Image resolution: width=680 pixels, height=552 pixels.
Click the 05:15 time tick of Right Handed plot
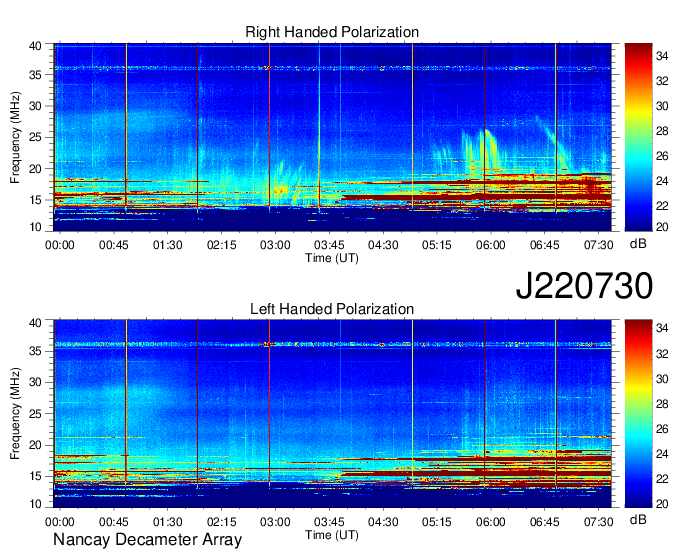pos(437,245)
